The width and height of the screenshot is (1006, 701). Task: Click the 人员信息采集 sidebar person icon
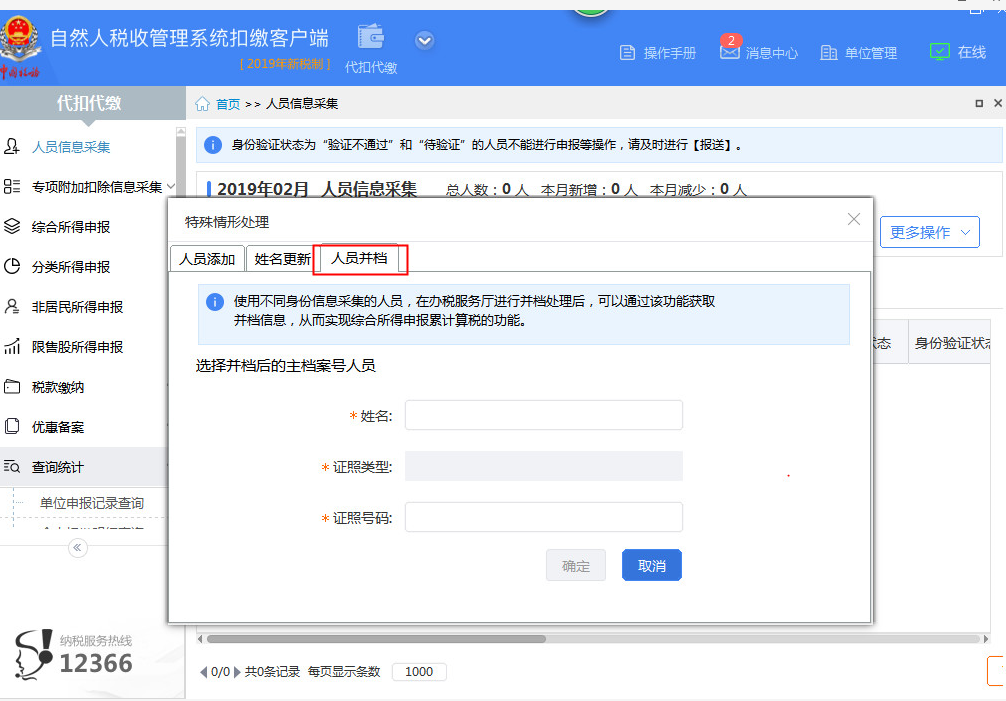12,146
